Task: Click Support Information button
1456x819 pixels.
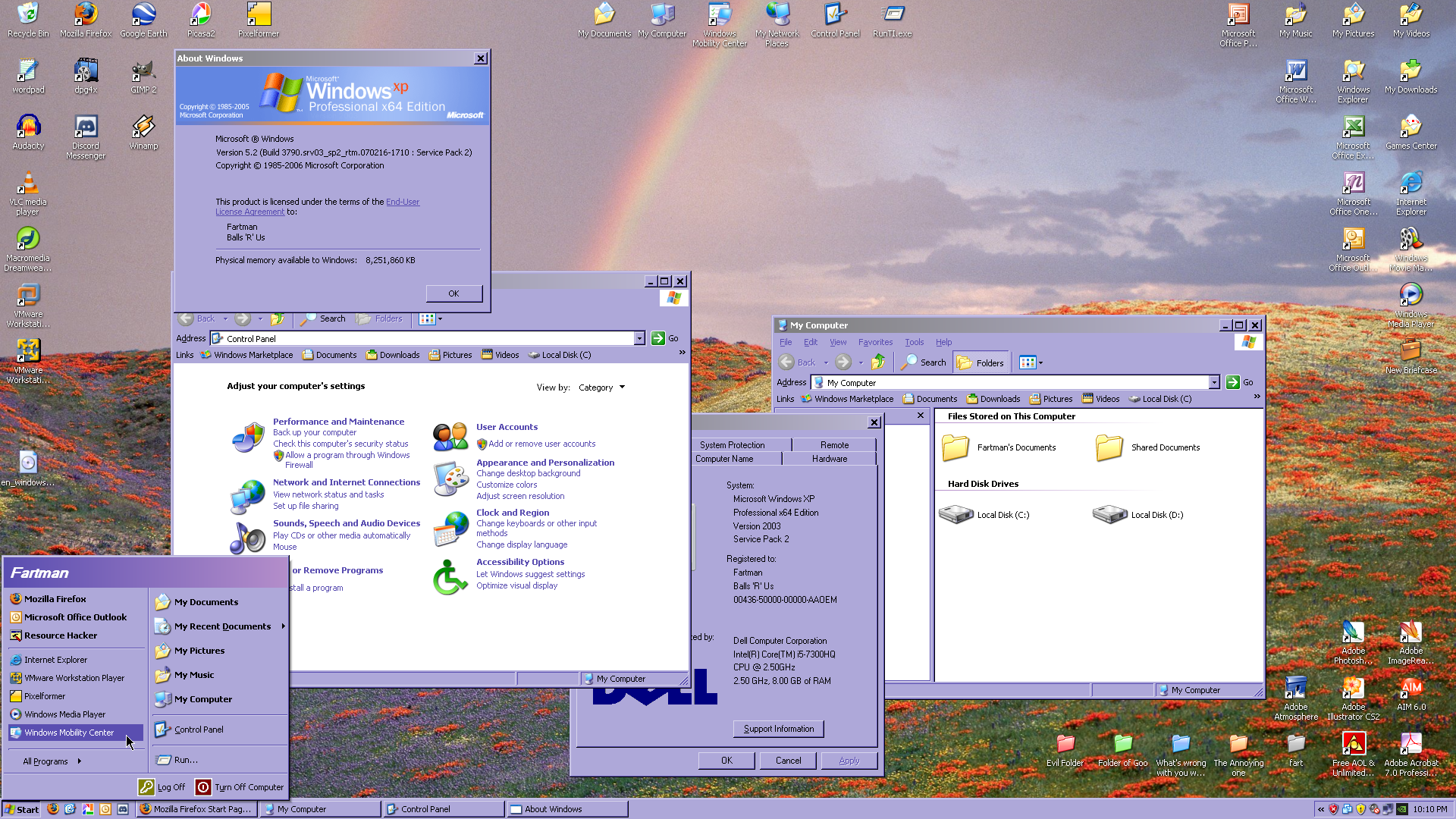Action: [x=779, y=729]
